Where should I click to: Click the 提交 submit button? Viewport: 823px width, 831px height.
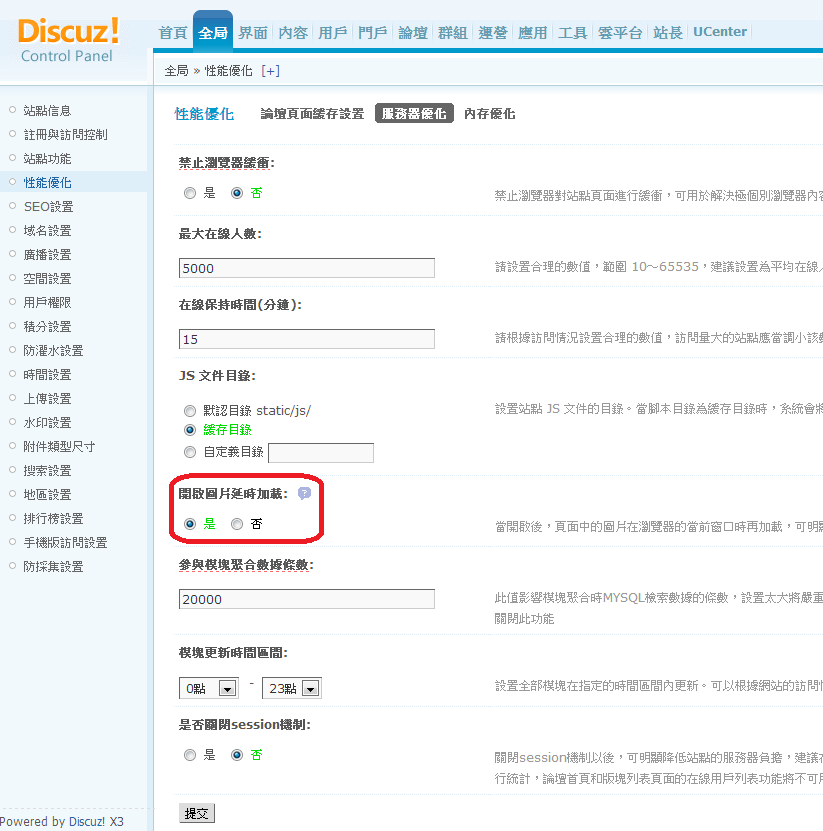click(196, 813)
